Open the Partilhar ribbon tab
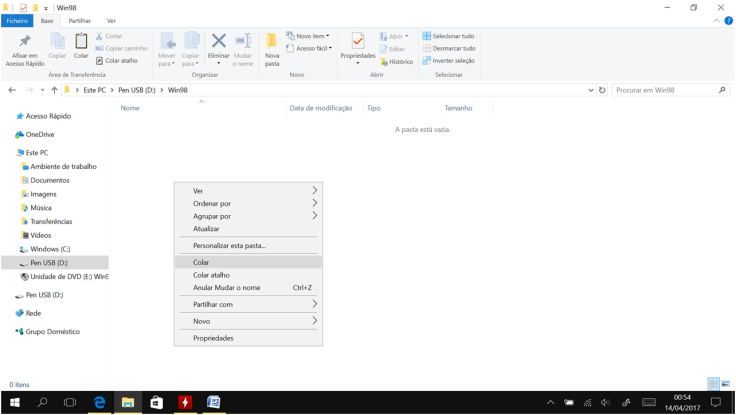736x415 pixels. [79, 20]
